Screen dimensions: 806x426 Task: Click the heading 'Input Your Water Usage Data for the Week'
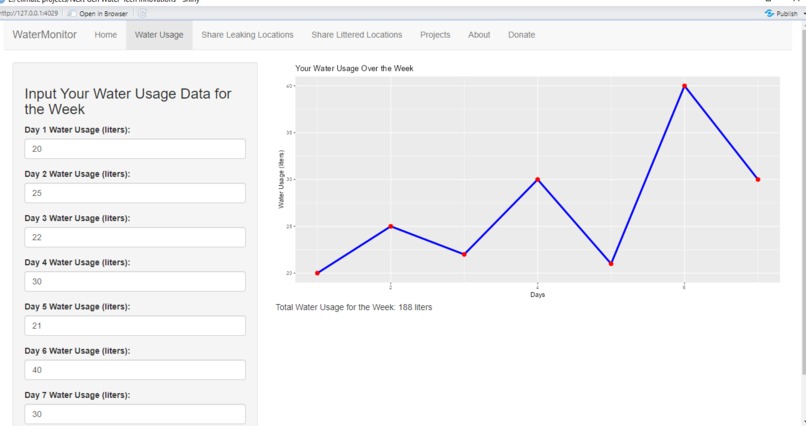128,101
